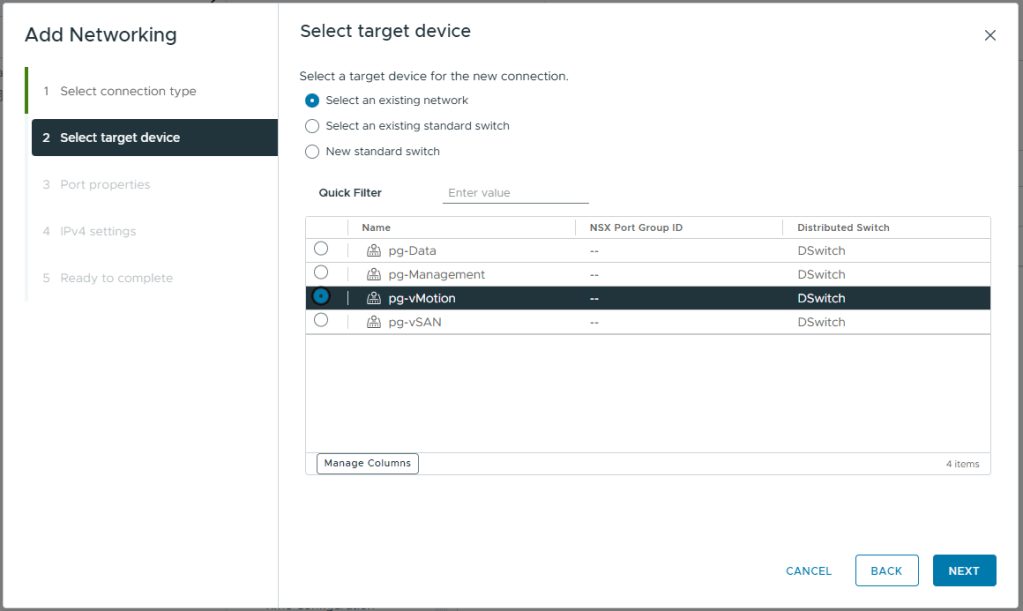Click the pg-vSAN port group icon

[374, 323]
